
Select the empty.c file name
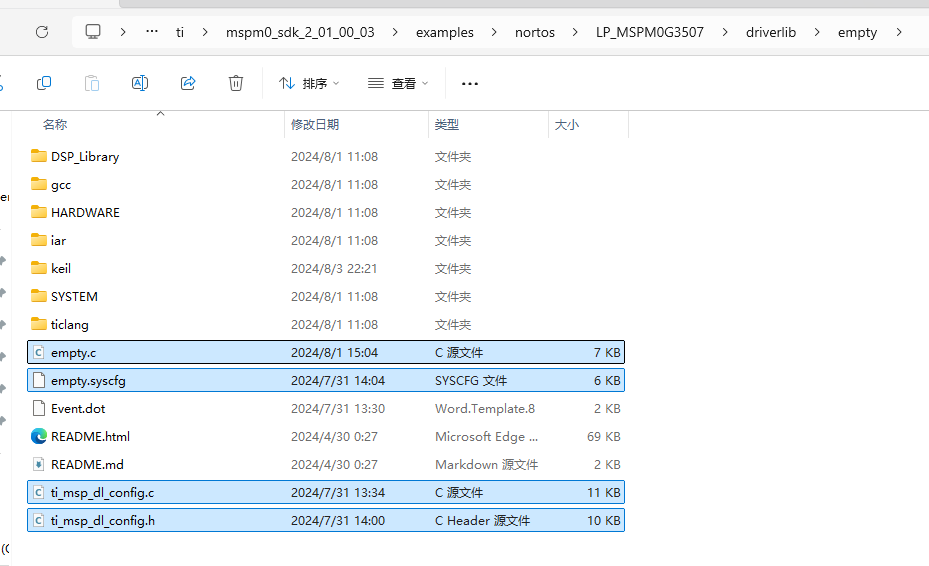pyautogui.click(x=73, y=353)
